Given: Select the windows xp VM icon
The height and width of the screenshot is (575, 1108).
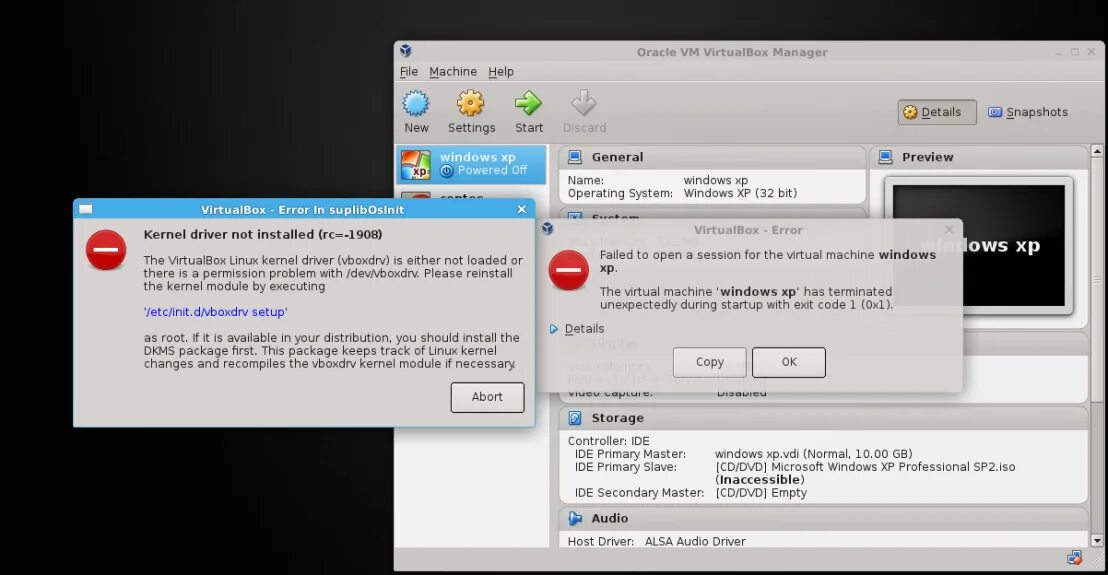Looking at the screenshot, I should (416, 165).
